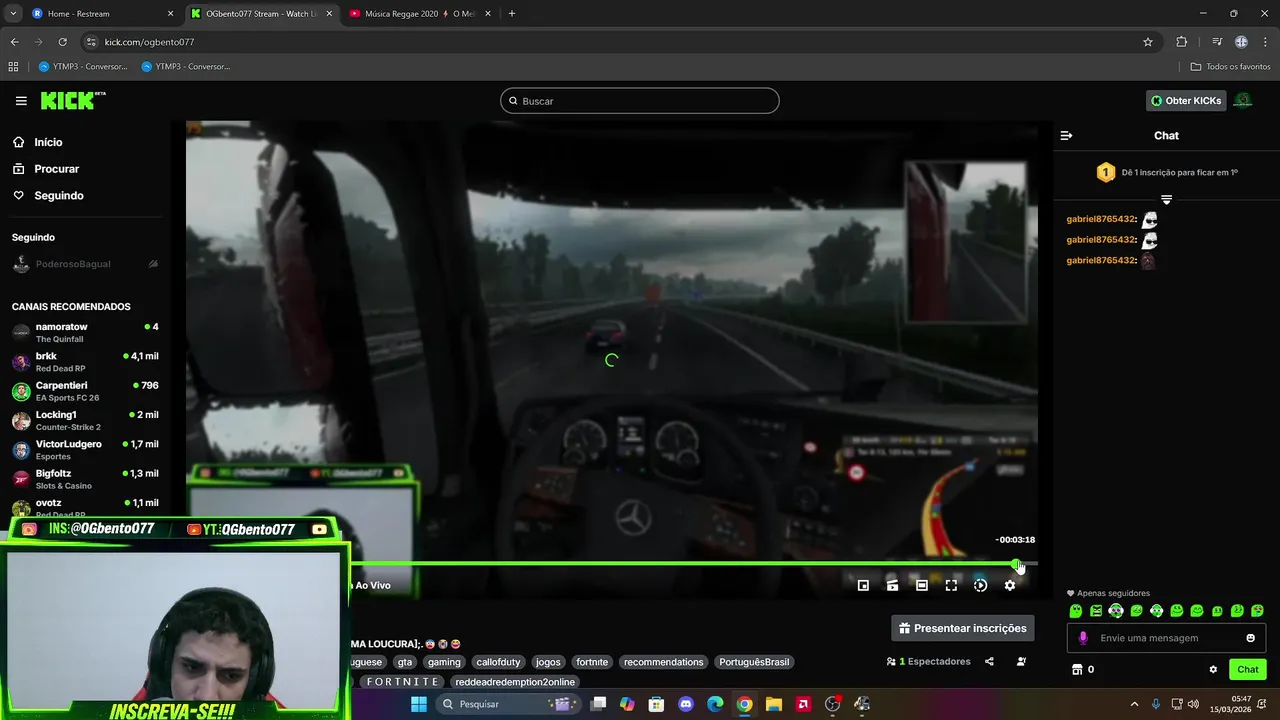Open the Kick sidebar hamburger menu

click(21, 101)
